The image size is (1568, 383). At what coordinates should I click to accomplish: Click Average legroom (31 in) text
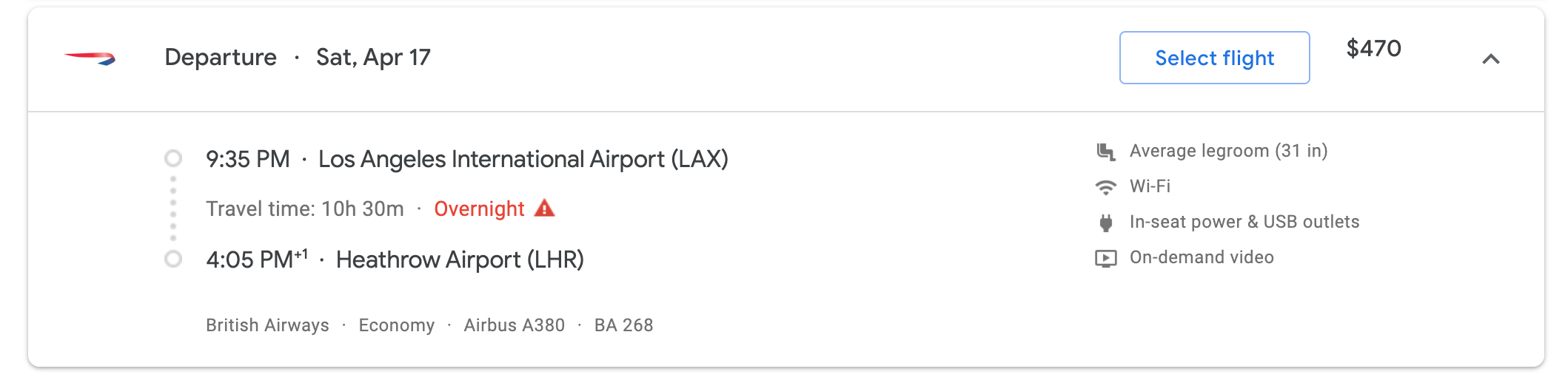click(x=1228, y=151)
